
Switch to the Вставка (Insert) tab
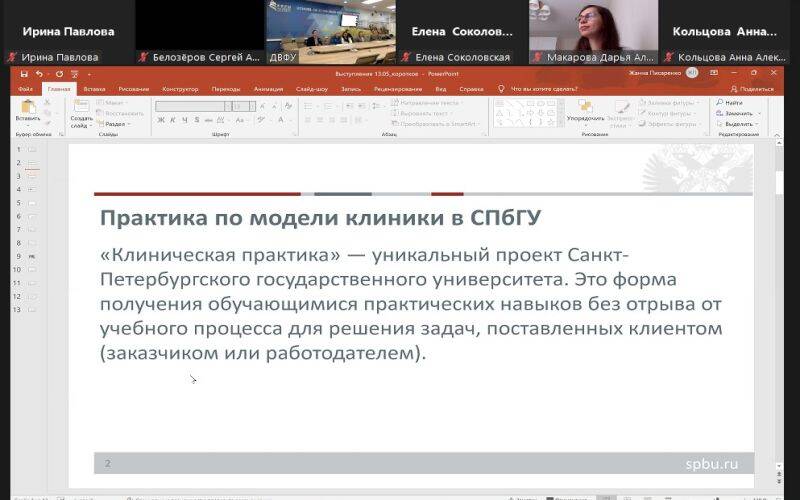tap(94, 89)
